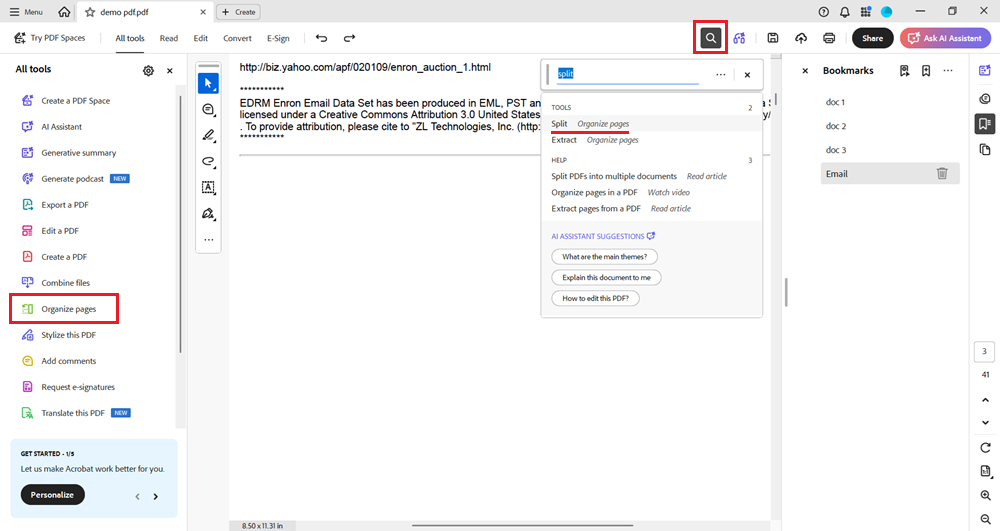Click the find bookmark icon in Bookmarks panel

point(905,71)
